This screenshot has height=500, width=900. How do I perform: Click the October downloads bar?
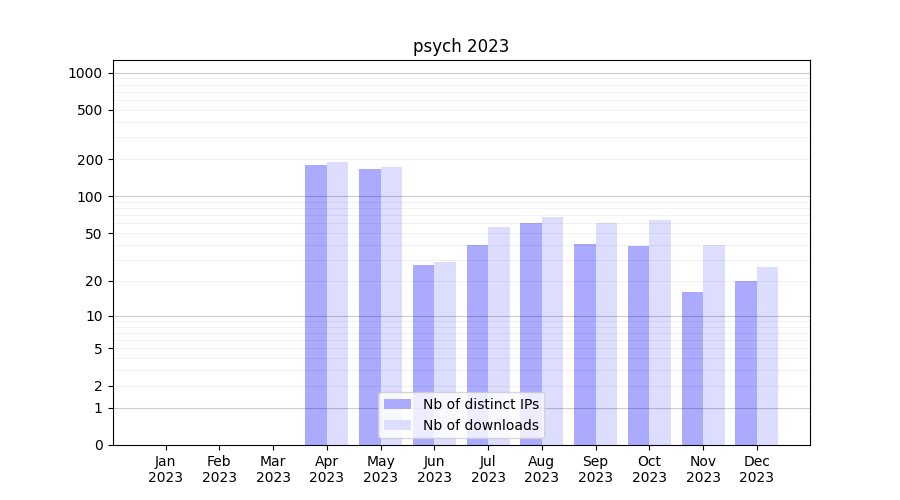pyautogui.click(x=660, y=332)
